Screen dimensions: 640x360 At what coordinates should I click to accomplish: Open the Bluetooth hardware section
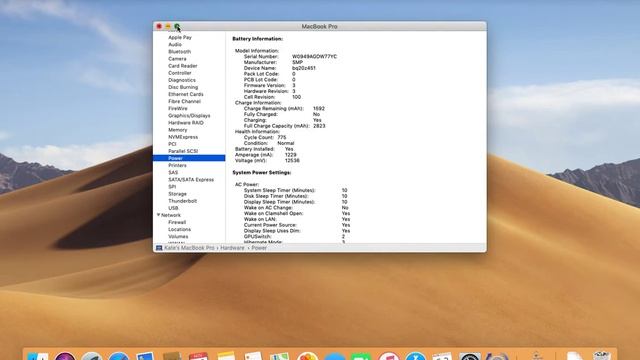(179, 51)
